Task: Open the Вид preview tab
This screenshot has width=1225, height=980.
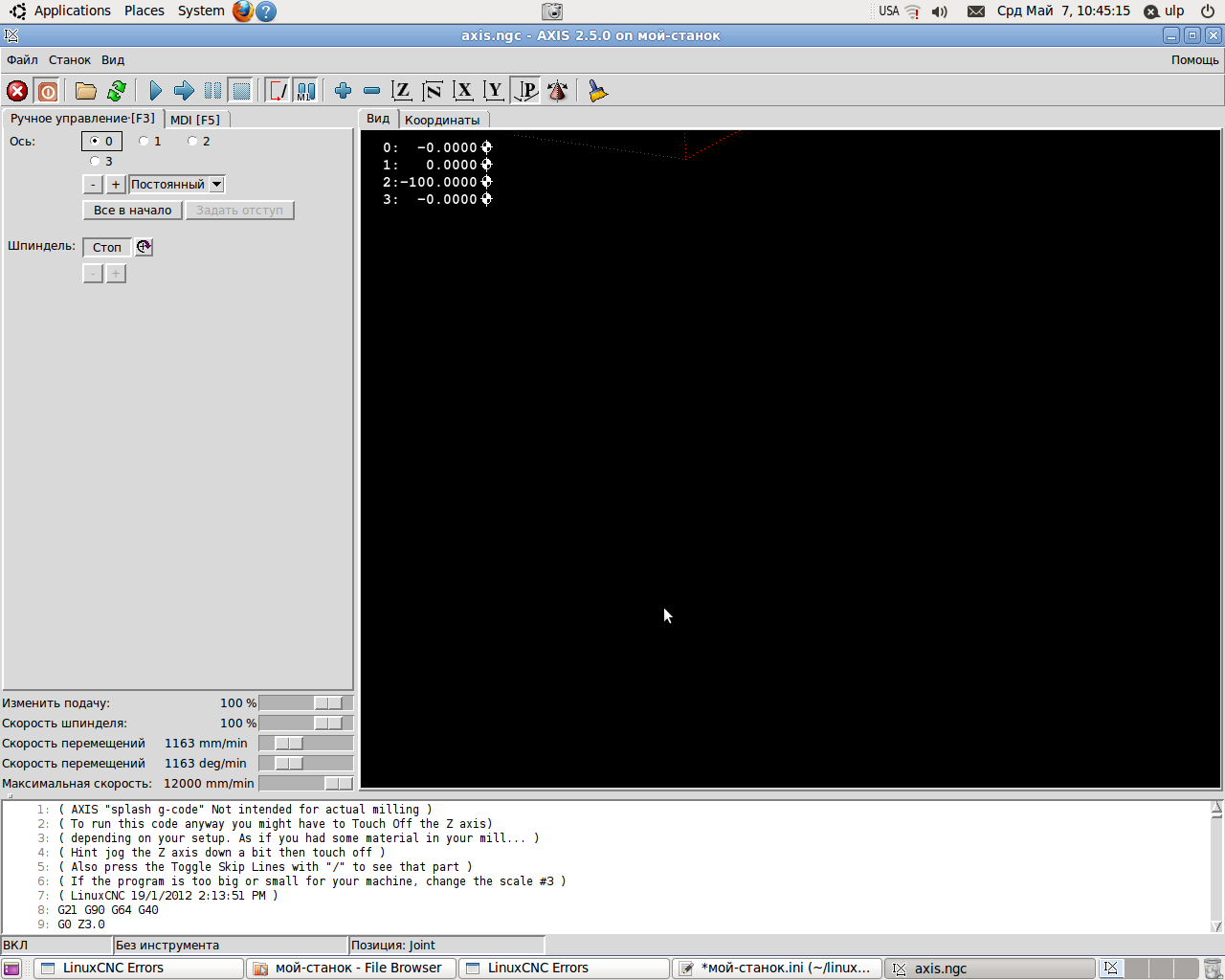Action: (x=378, y=119)
